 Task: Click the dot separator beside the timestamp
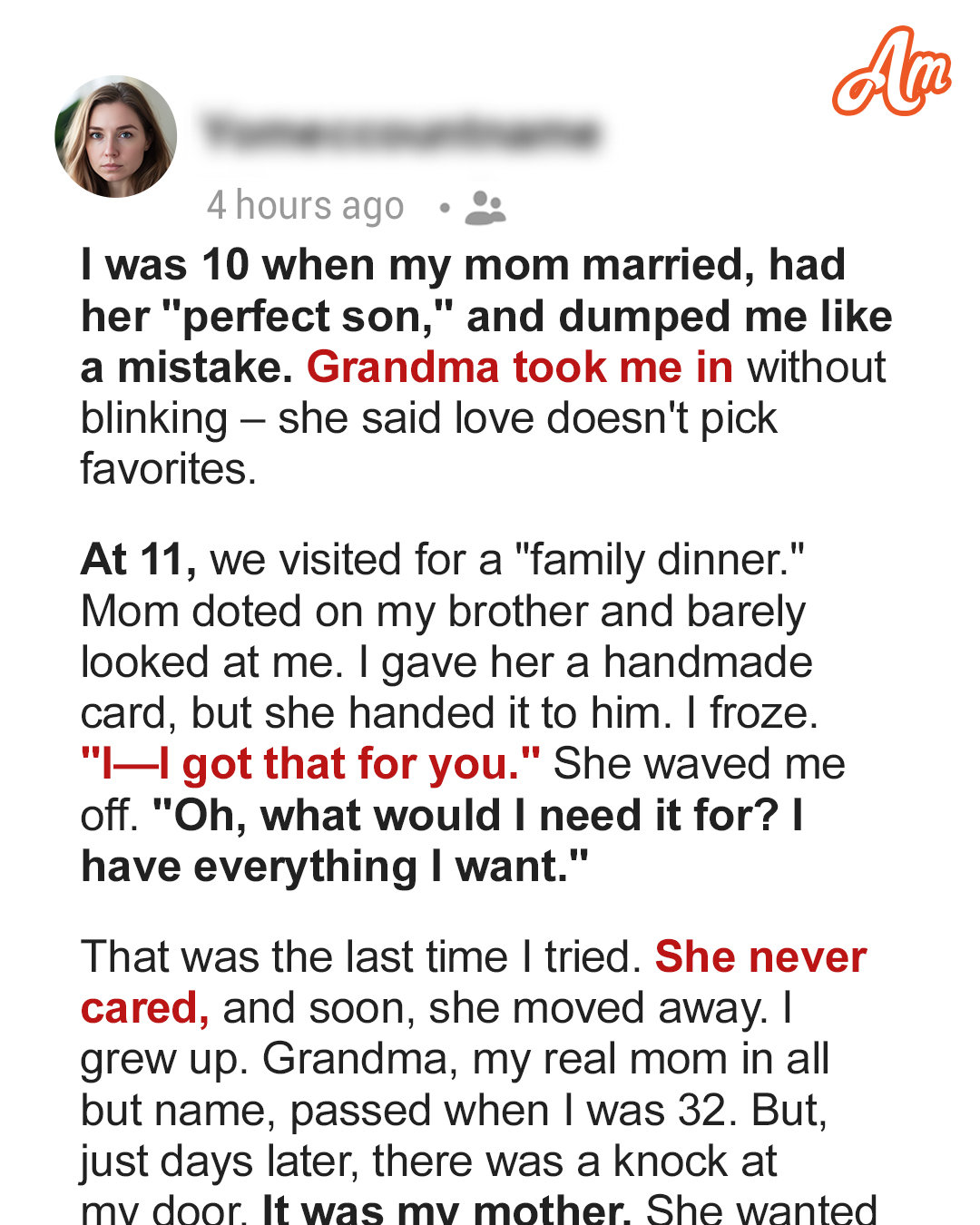[444, 208]
